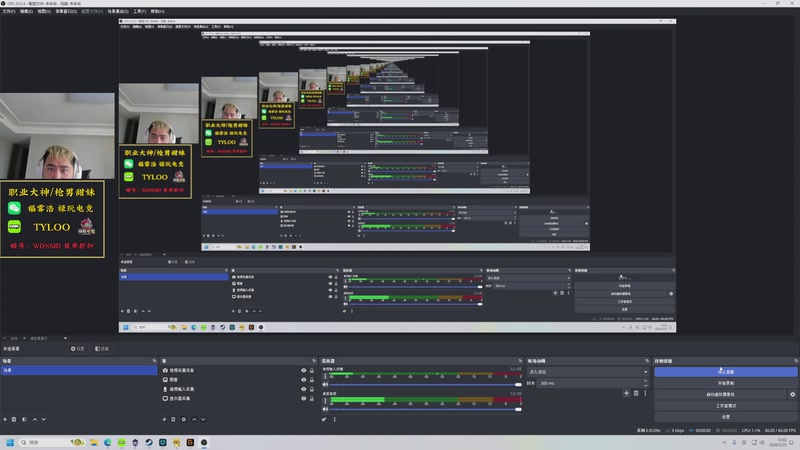Open virtual camera settings gear icon
Image resolution: width=800 pixels, height=450 pixels.
point(792,394)
